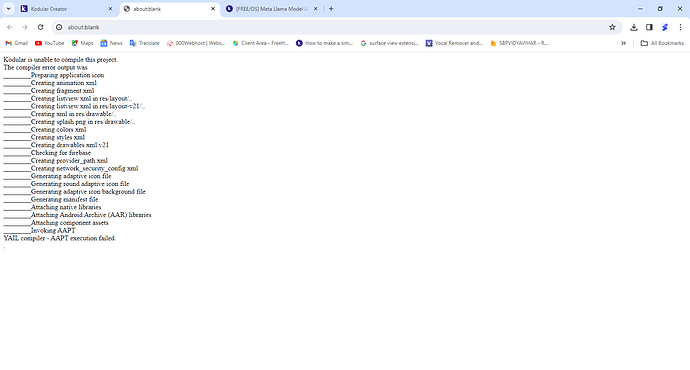Close the Meta Llama Model tab
Viewport: 690px width, 370px height.
[x=316, y=9]
